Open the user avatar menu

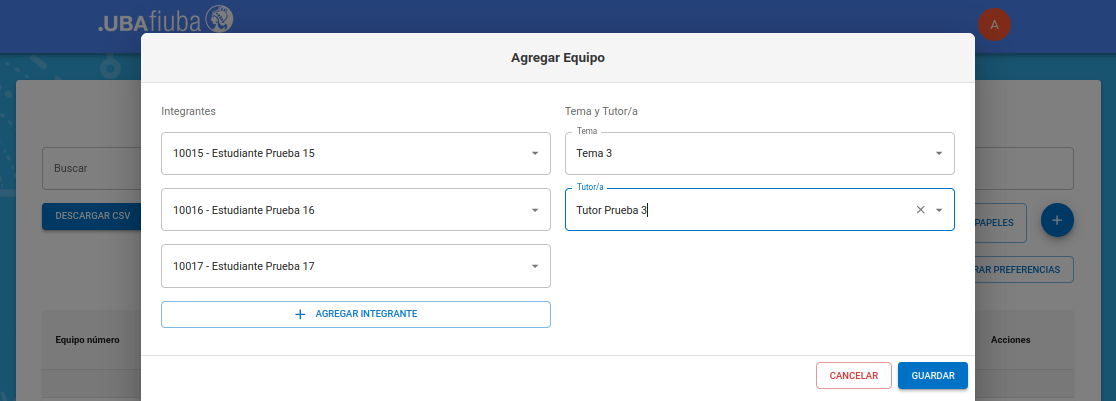tap(994, 24)
